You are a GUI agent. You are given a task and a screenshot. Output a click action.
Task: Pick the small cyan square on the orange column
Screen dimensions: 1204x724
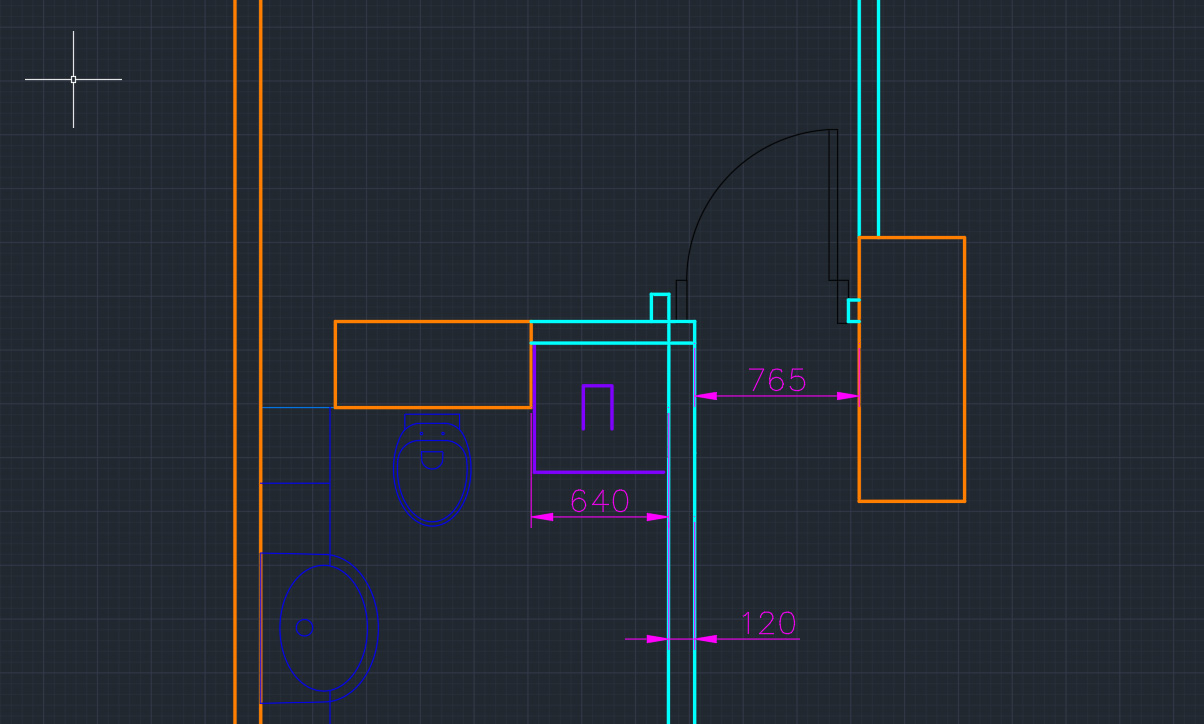tap(853, 310)
